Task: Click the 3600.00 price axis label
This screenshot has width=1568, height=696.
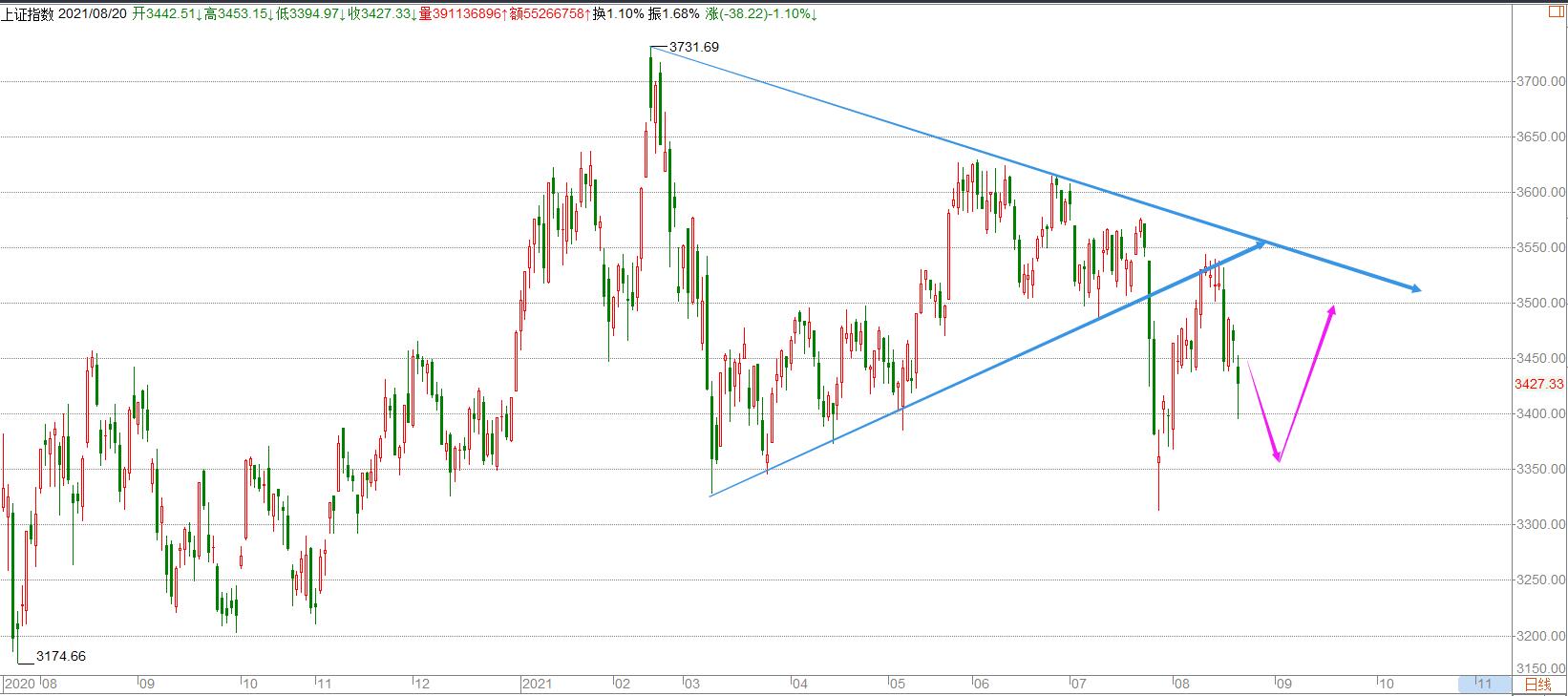Action: pyautogui.click(x=1540, y=192)
